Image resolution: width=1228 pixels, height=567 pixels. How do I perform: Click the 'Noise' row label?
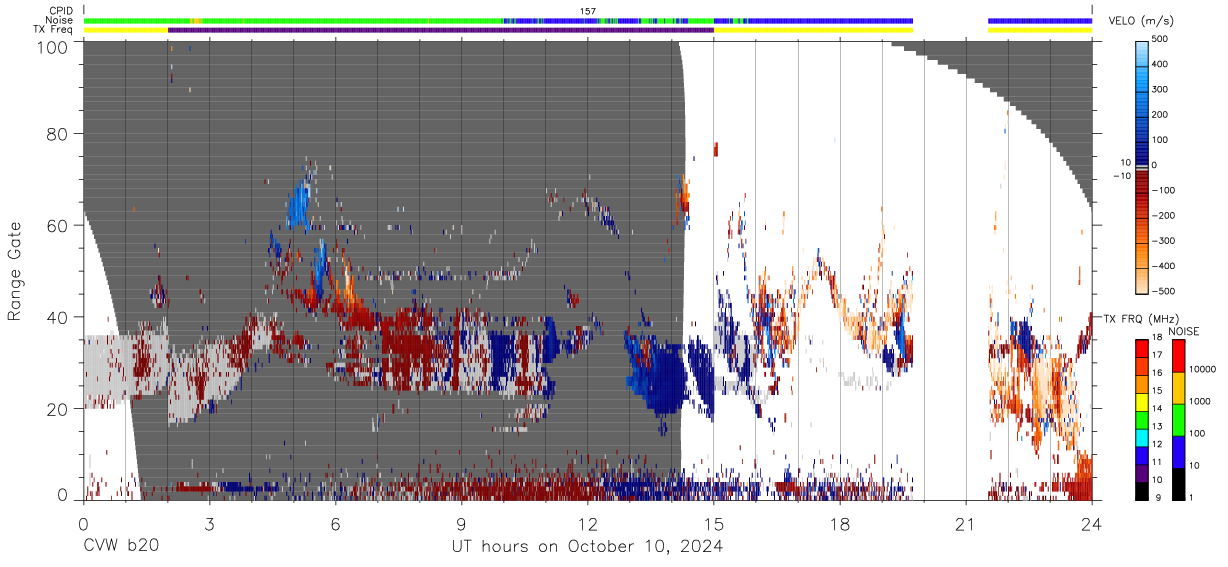point(58,20)
